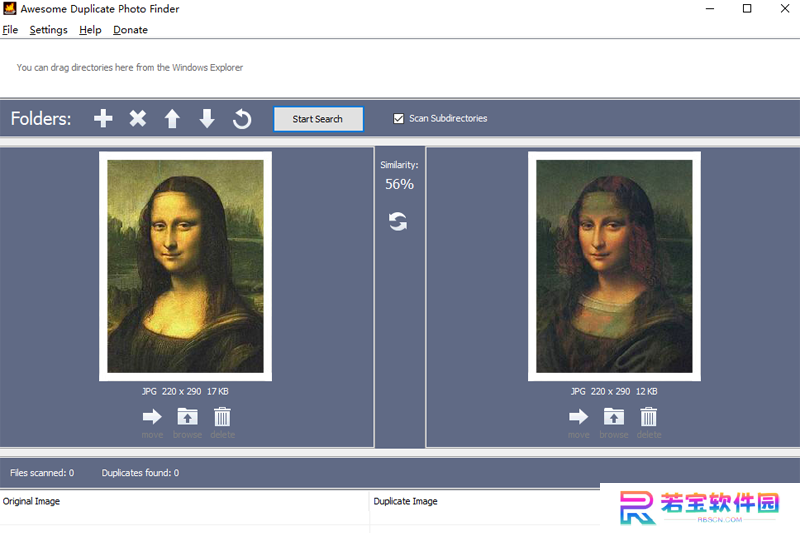
Task: Minimize the Awesome Duplicate Photo Finder window
Action: (x=710, y=9)
